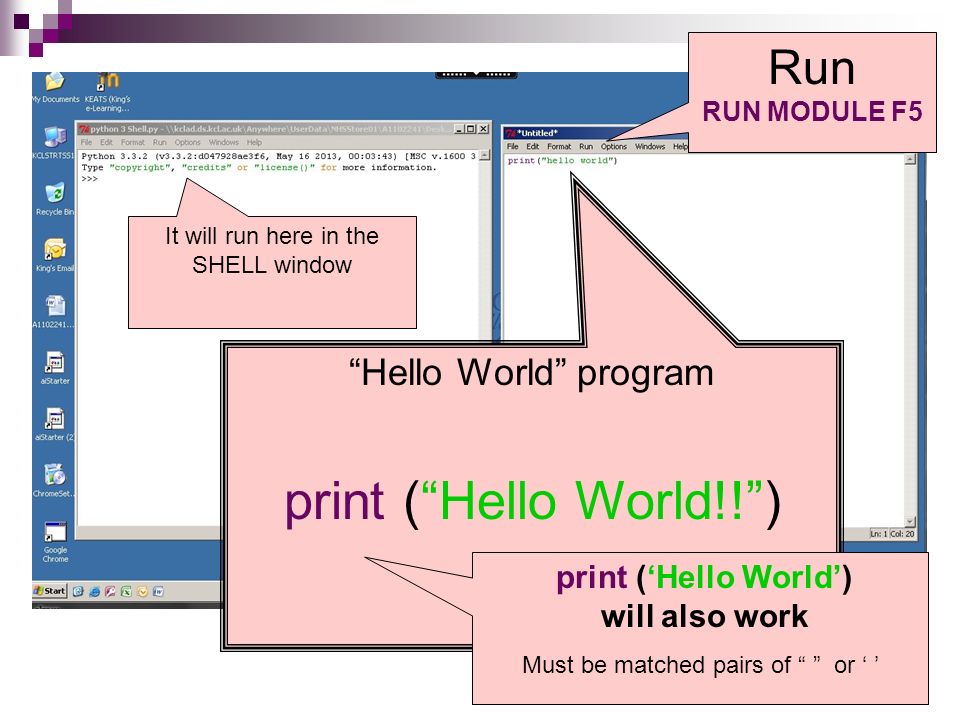The image size is (960, 720).
Task: Click scroll-up arrow in Python Shell window
Action: click(484, 156)
